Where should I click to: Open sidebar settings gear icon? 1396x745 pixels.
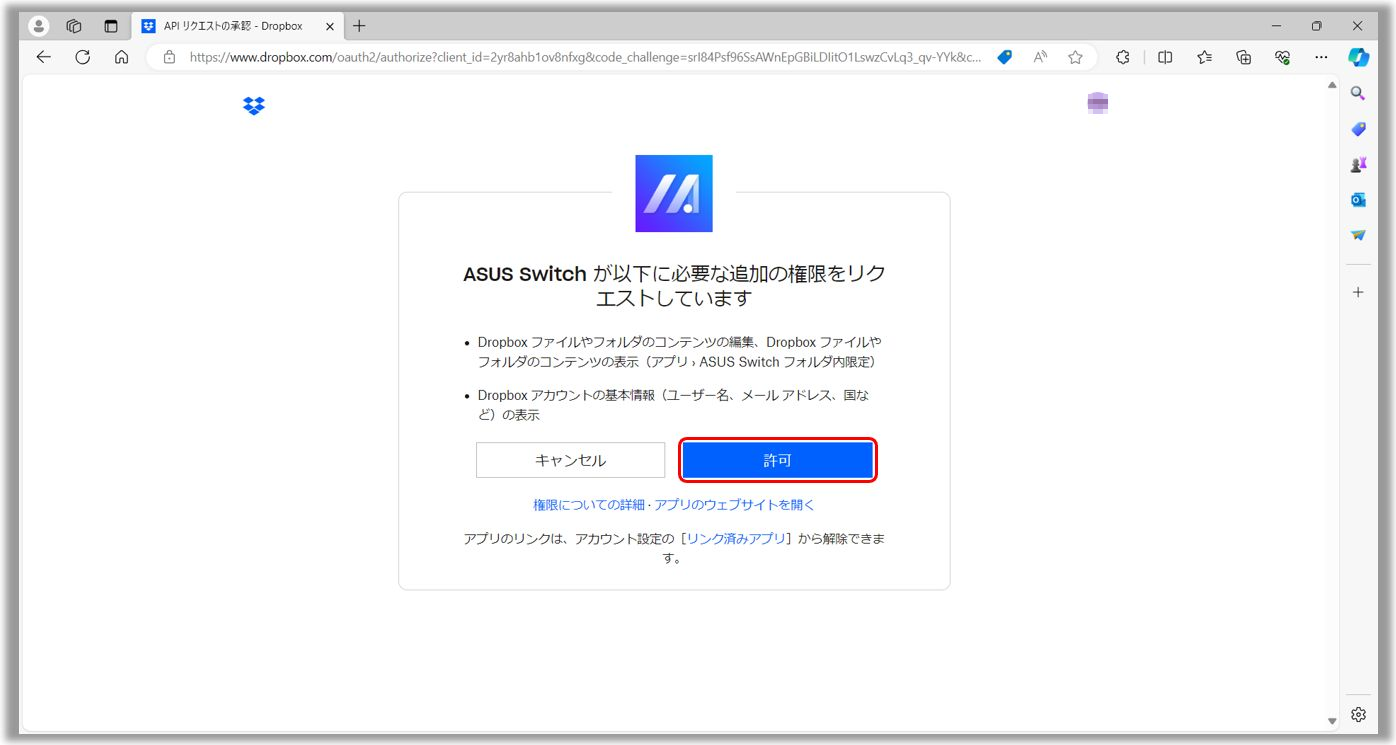click(x=1358, y=714)
